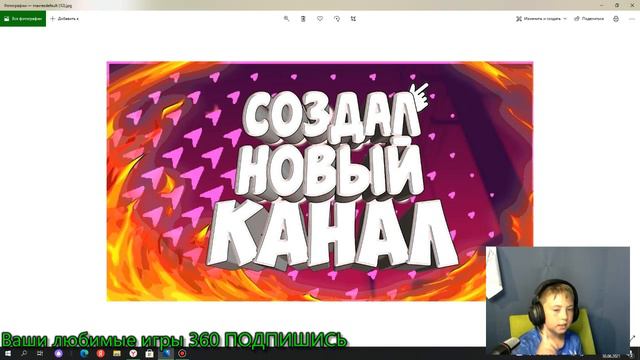Click the 'Добавить в' add-to button

pyautogui.click(x=64, y=19)
